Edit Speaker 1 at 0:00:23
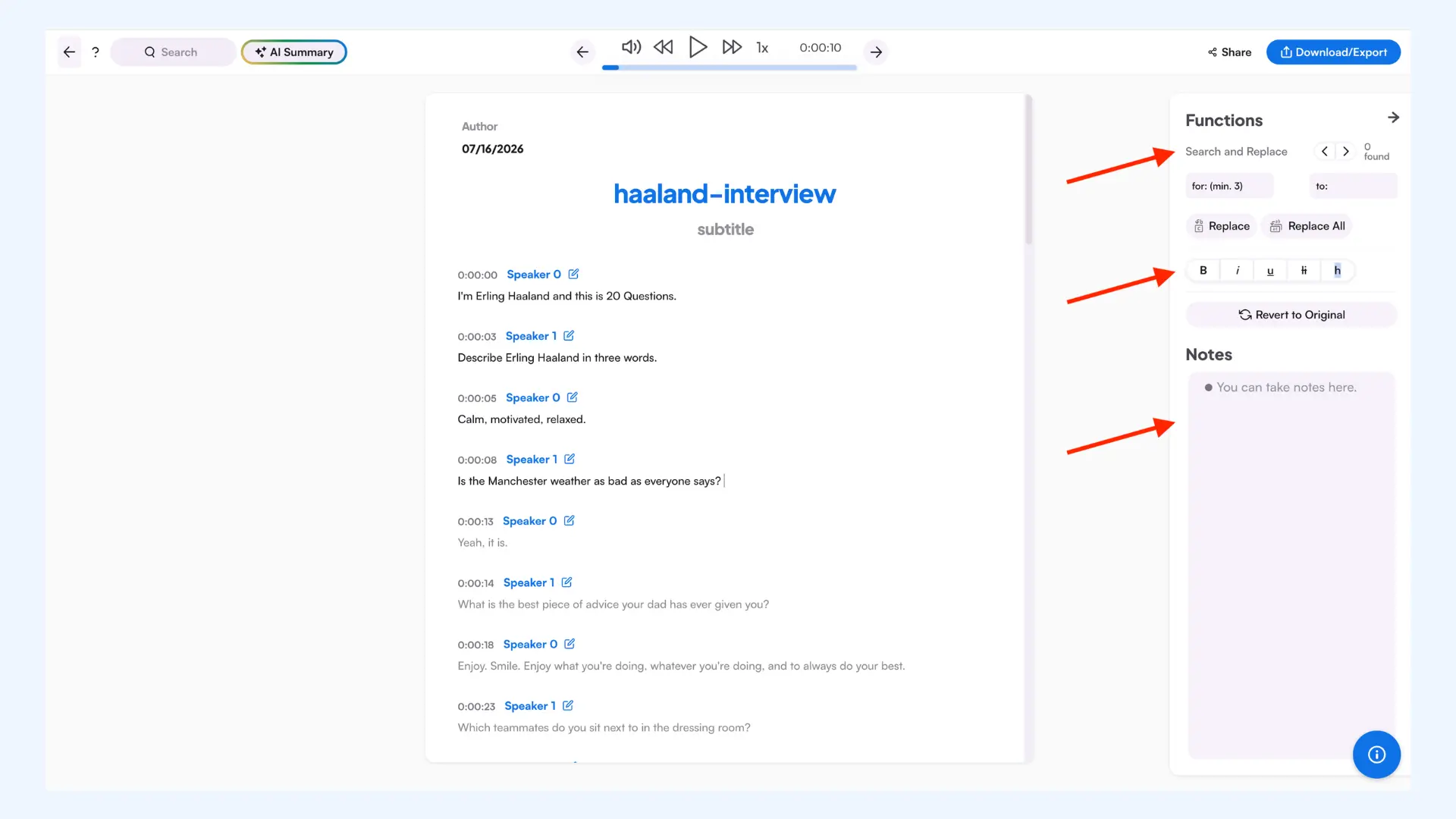Viewport: 1456px width, 819px height. (568, 705)
